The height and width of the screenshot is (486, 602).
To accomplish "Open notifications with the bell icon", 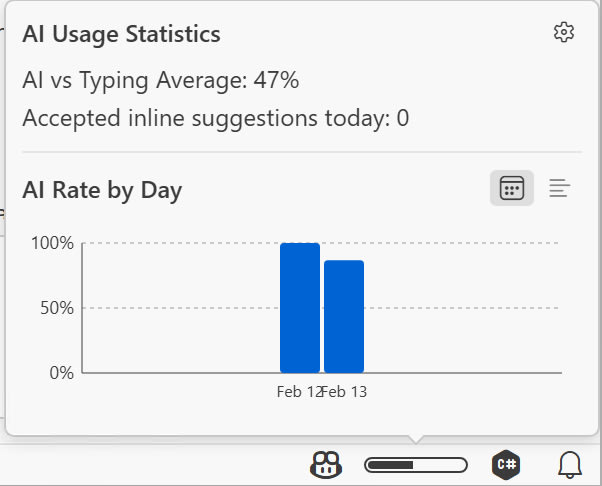I will [x=569, y=464].
